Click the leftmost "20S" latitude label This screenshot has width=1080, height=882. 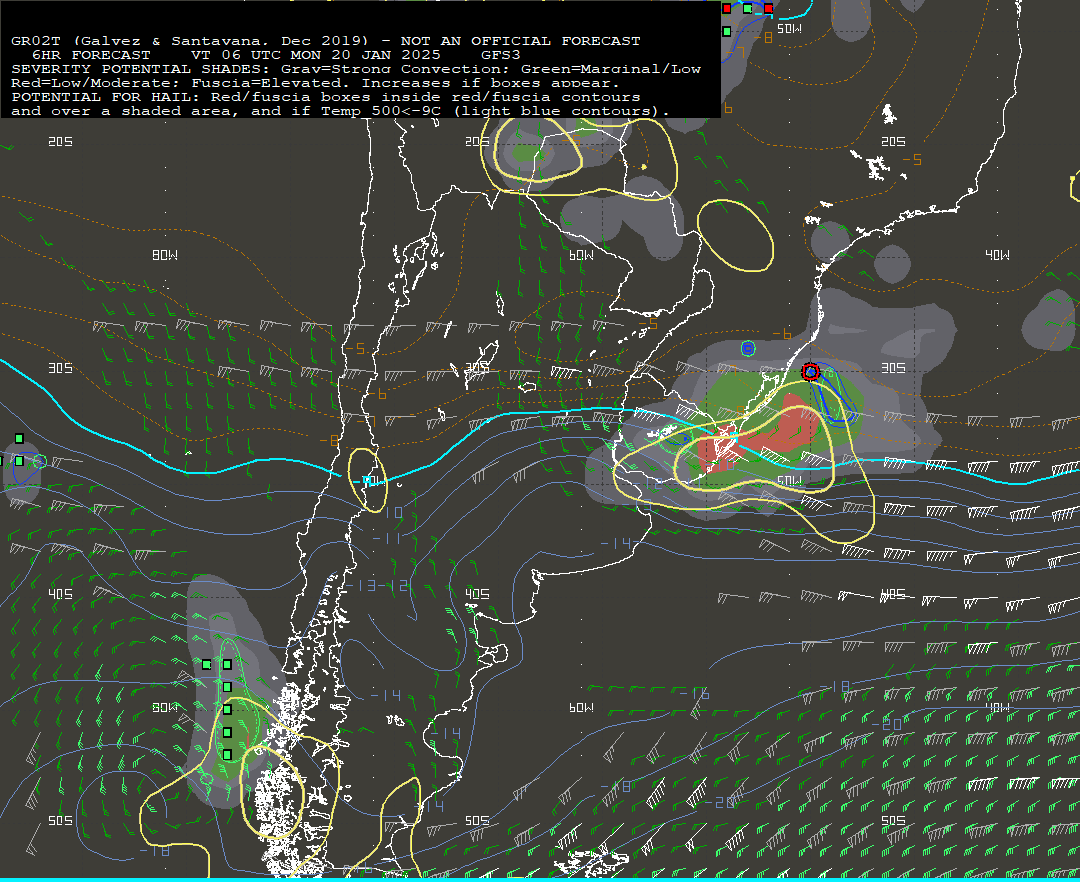pos(60,141)
